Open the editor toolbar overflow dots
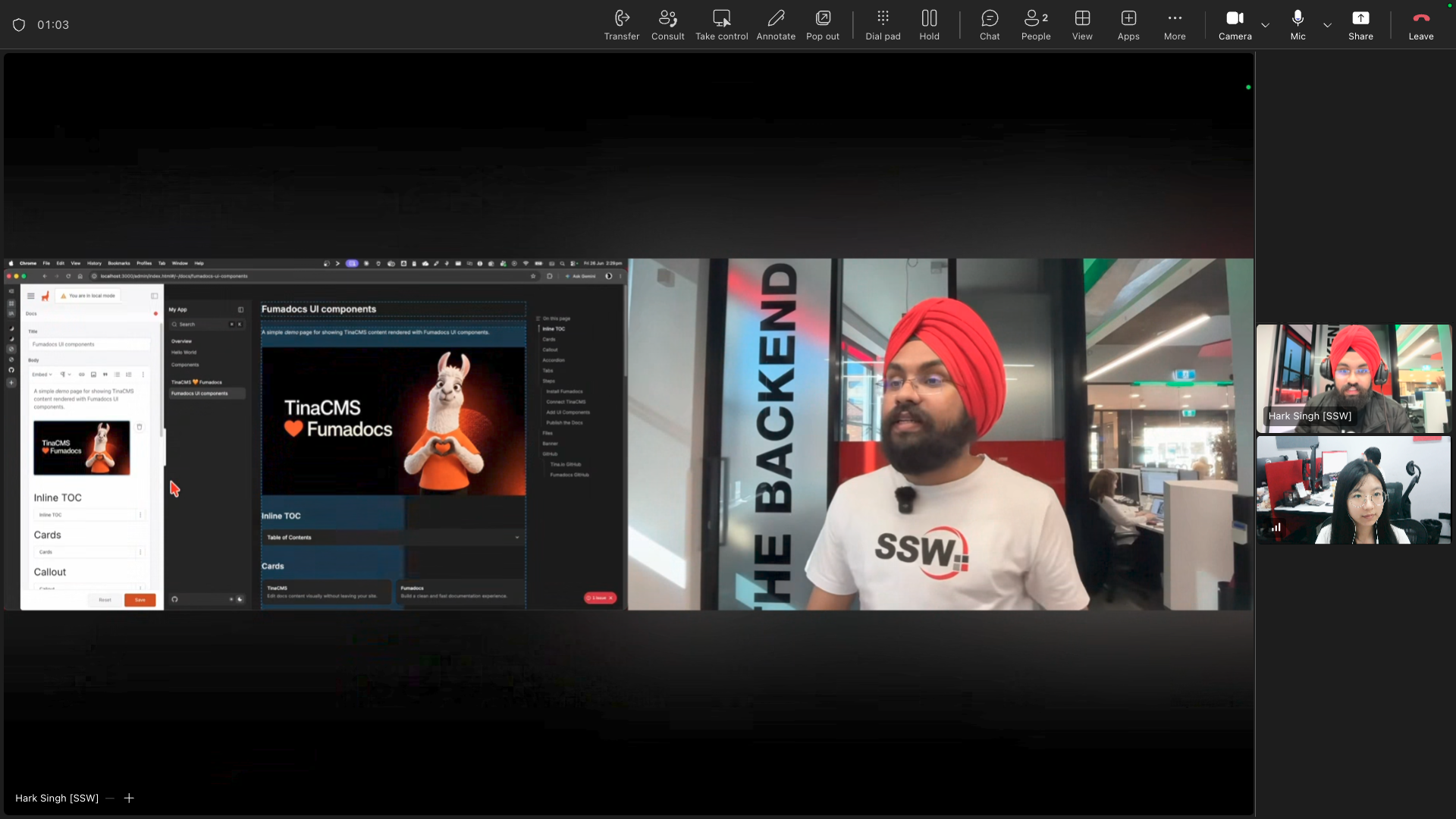The height and width of the screenshot is (819, 1456). (x=143, y=375)
